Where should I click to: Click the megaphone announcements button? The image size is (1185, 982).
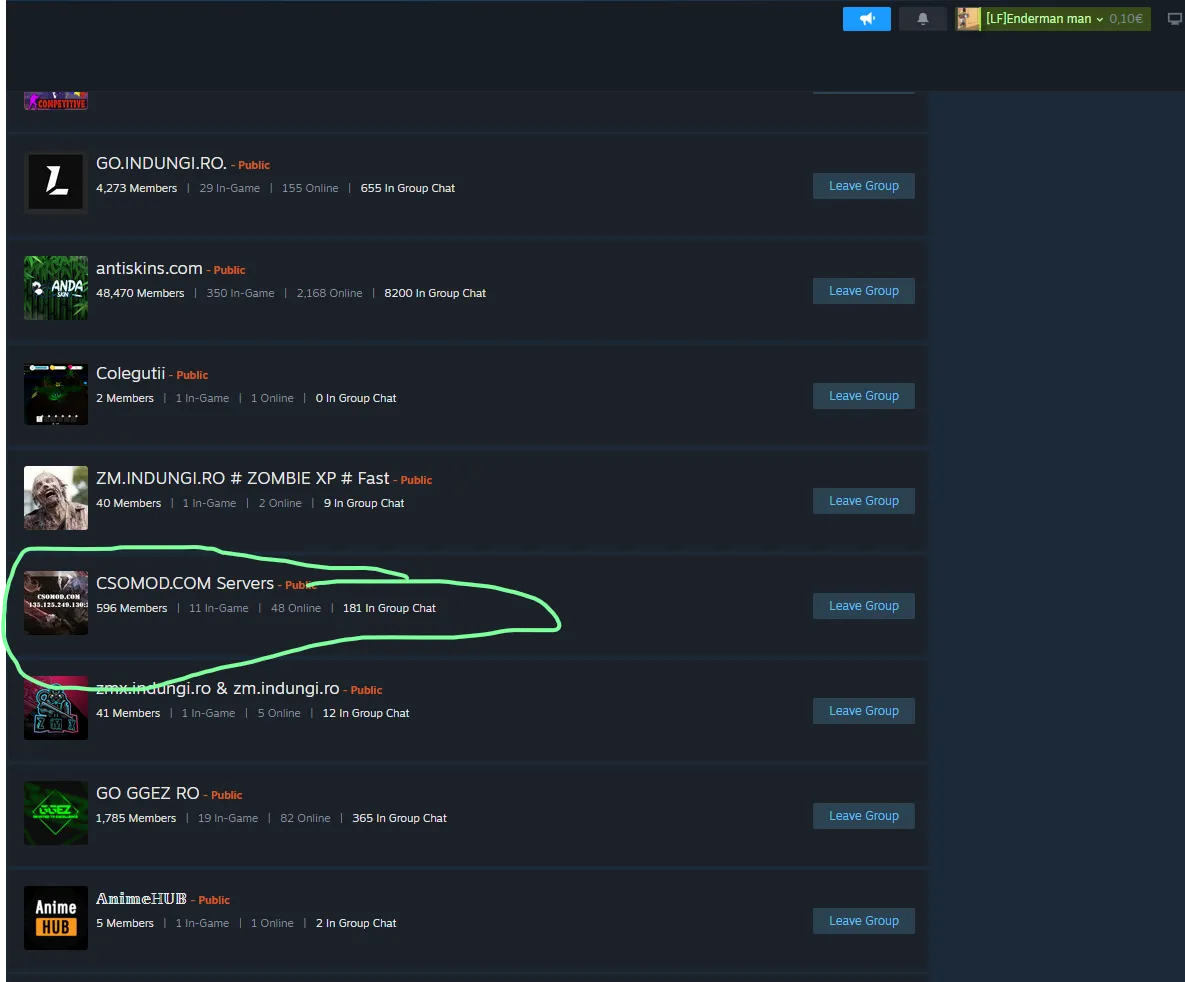tap(866, 19)
